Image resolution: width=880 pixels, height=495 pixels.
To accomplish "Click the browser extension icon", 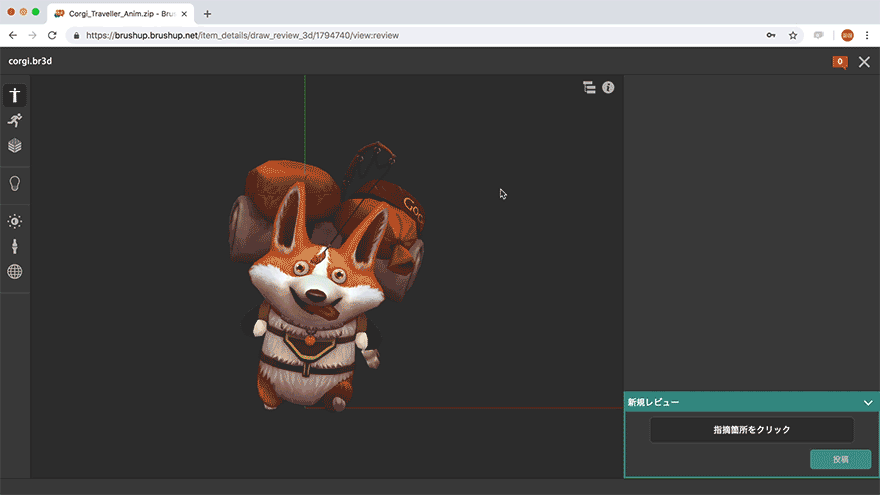I will [x=819, y=35].
